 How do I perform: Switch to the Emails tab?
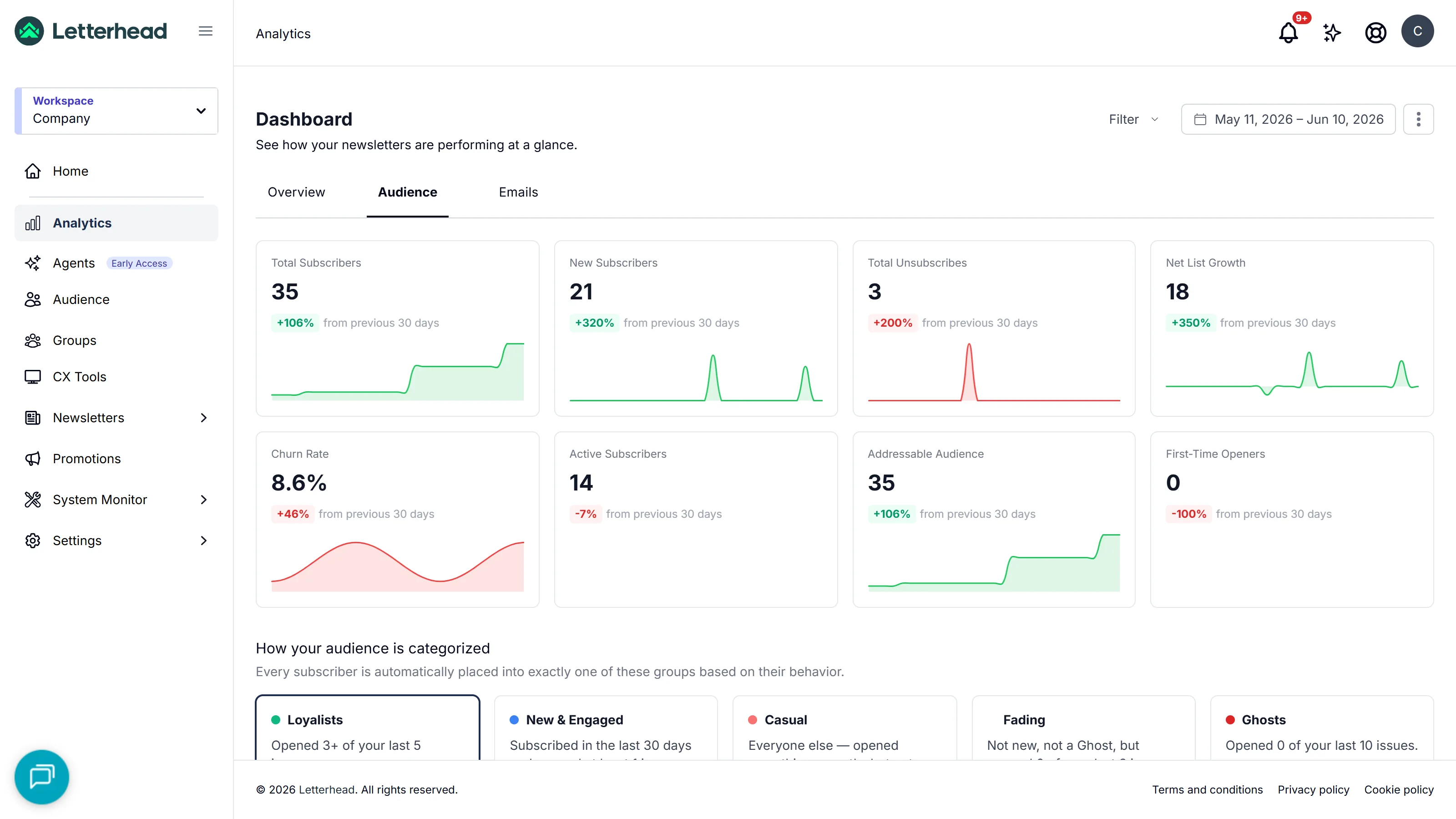pos(518,192)
